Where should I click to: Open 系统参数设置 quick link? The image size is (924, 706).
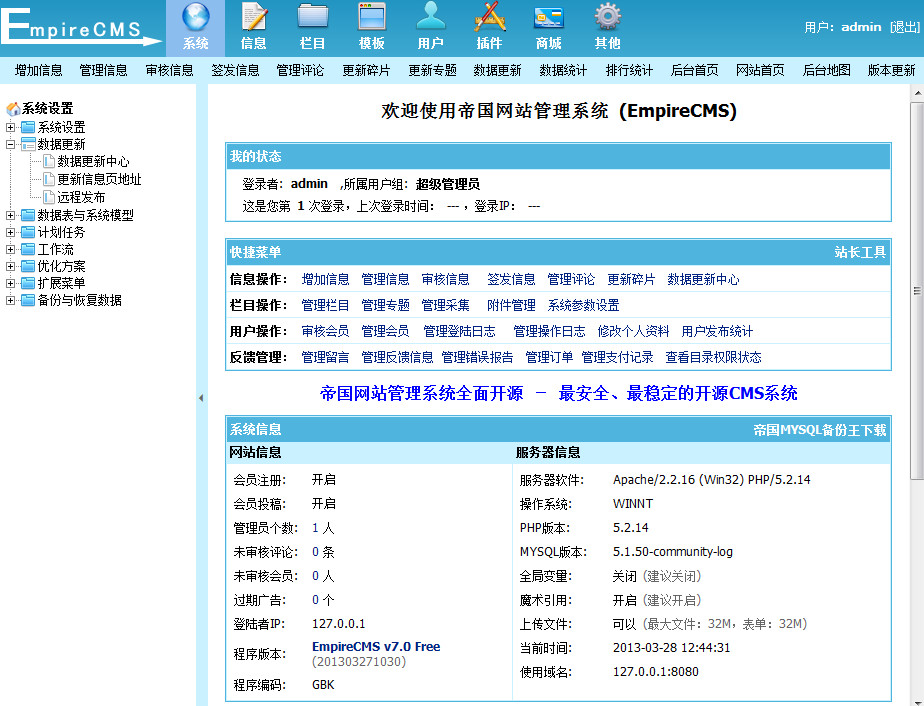click(x=583, y=305)
